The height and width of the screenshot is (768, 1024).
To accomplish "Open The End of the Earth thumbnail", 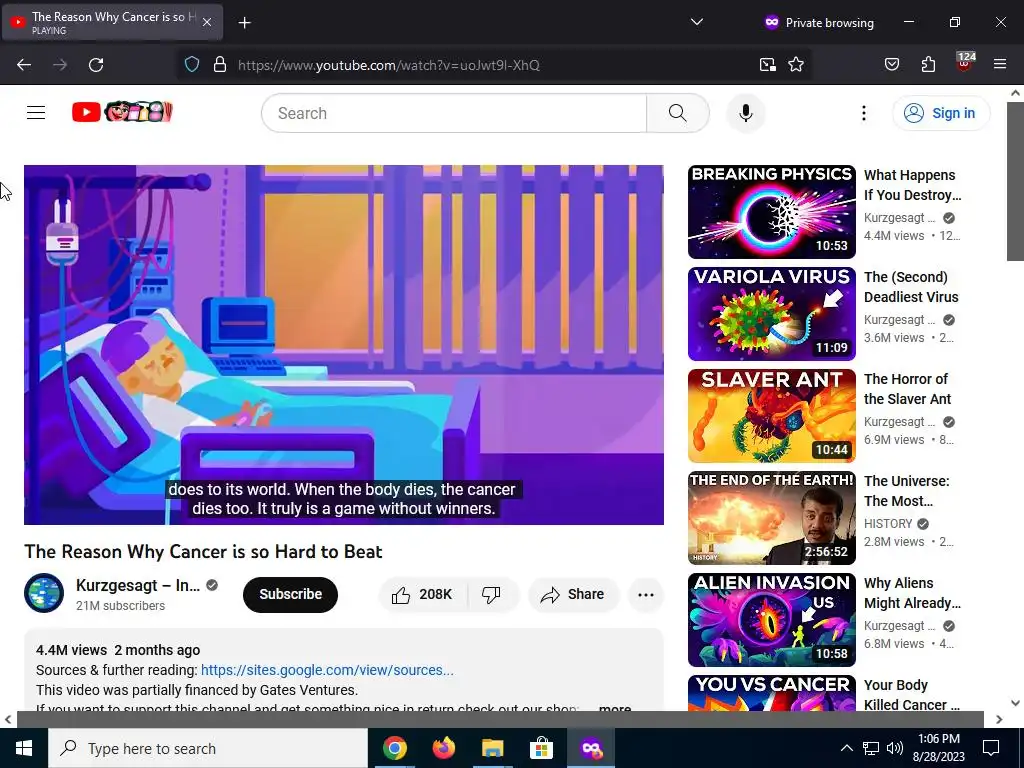I will 771,517.
